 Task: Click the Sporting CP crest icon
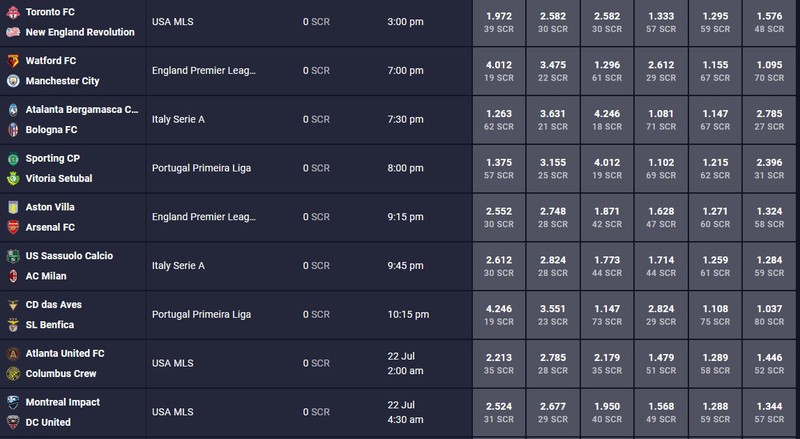click(x=13, y=158)
